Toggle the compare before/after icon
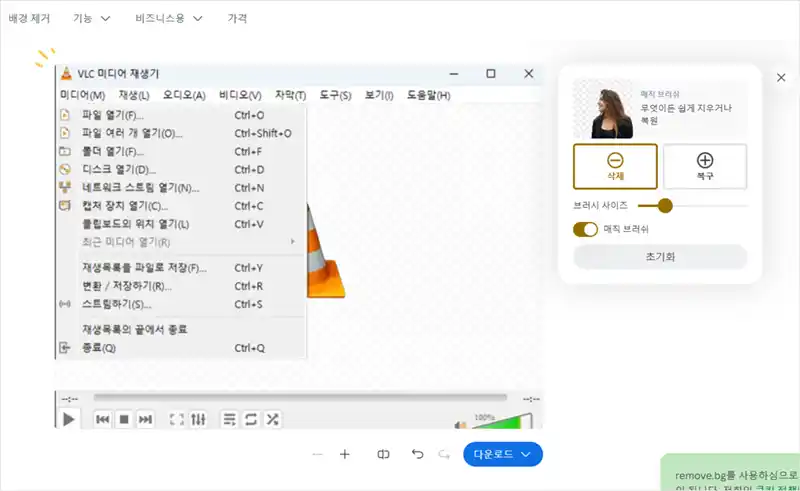The height and width of the screenshot is (491, 800). click(x=383, y=454)
